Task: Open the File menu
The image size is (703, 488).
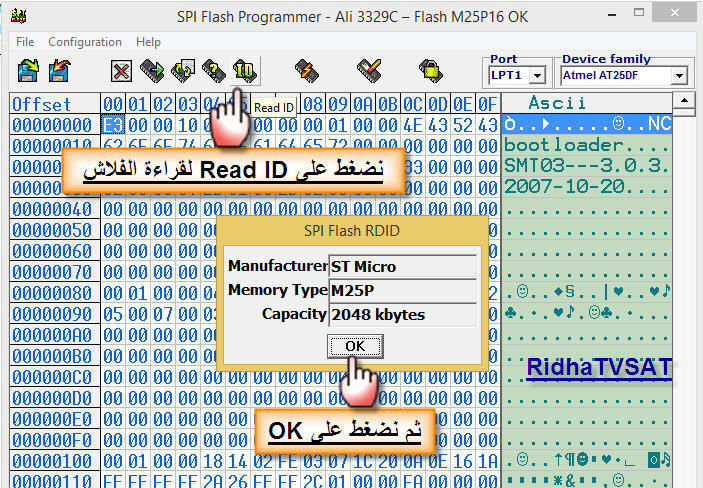Action: click(x=25, y=42)
